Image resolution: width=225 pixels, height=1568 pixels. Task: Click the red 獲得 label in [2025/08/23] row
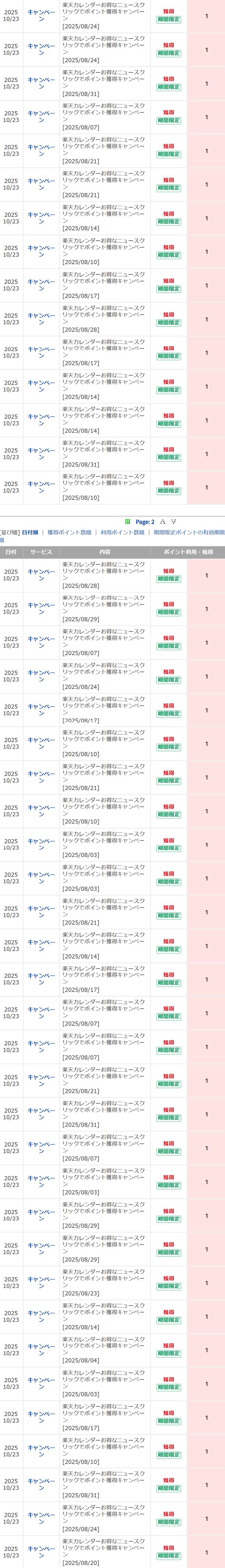tap(168, 1279)
